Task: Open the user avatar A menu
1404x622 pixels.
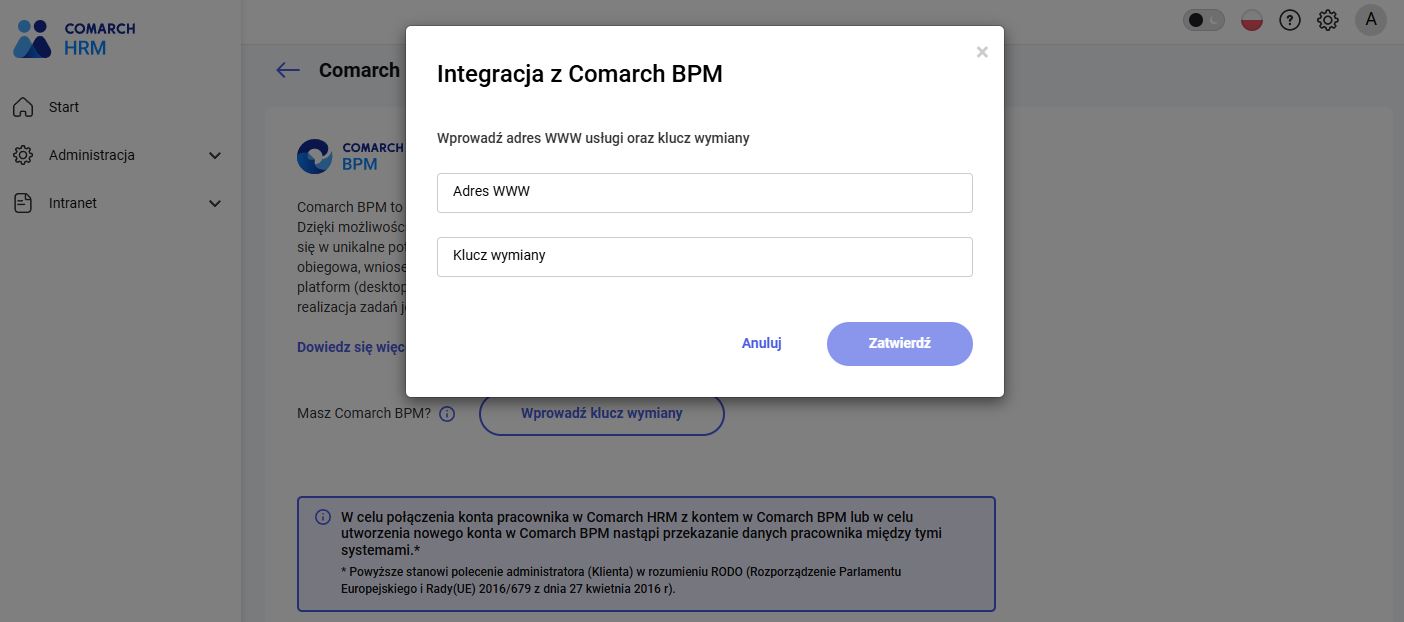Action: pyautogui.click(x=1371, y=20)
